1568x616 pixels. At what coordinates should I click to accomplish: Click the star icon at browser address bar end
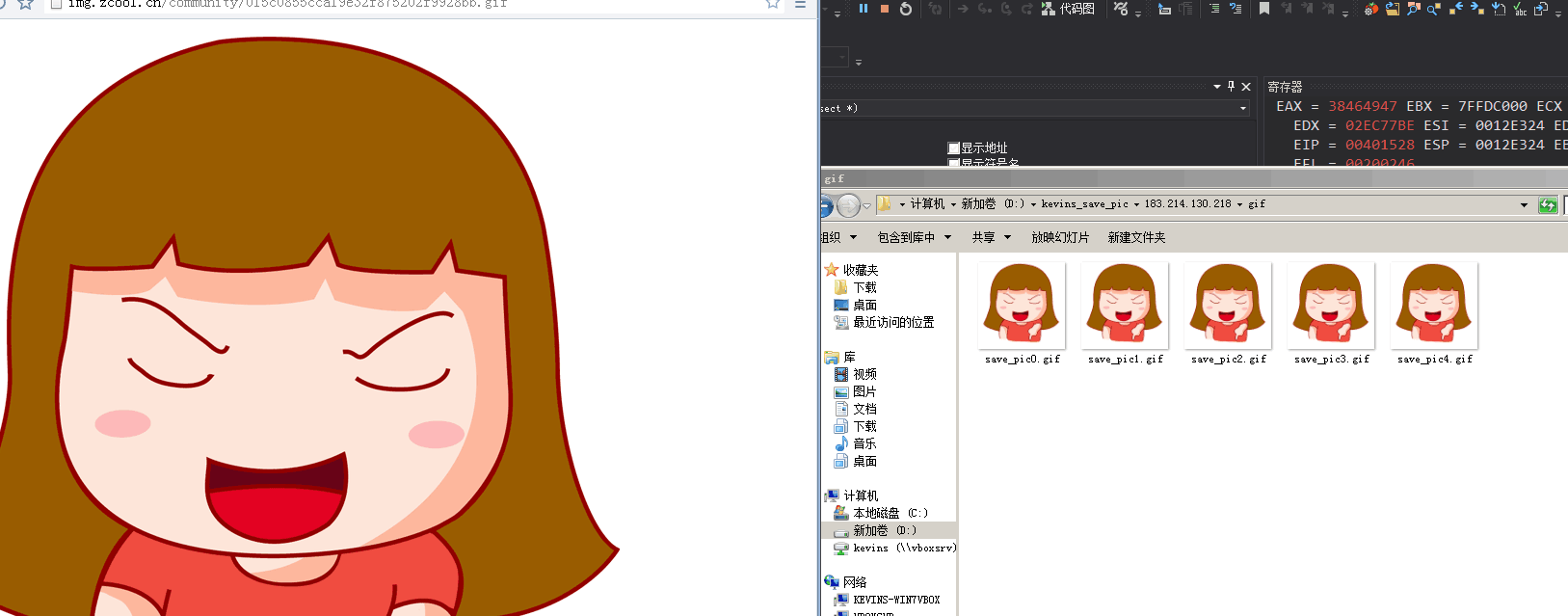773,4
